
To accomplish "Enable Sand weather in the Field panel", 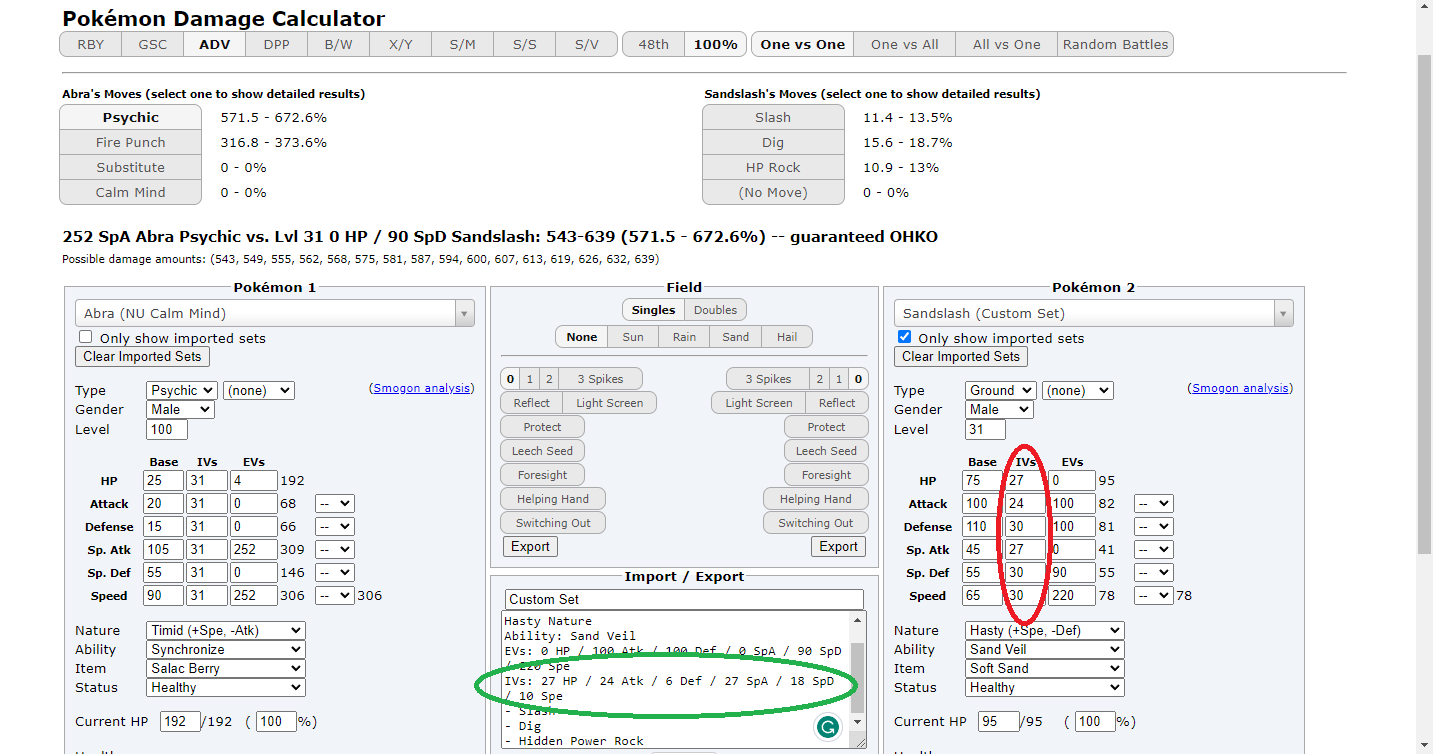I will 735,337.
